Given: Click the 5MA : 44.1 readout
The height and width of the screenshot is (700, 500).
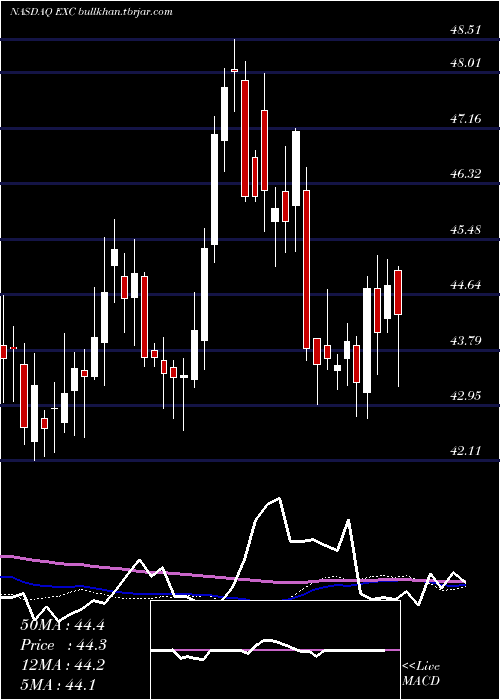Looking at the screenshot, I should pos(58,684).
